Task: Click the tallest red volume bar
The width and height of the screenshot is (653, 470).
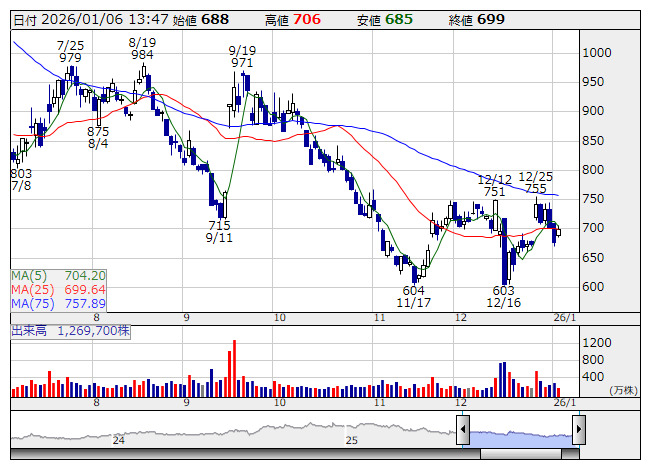Action: [x=233, y=367]
